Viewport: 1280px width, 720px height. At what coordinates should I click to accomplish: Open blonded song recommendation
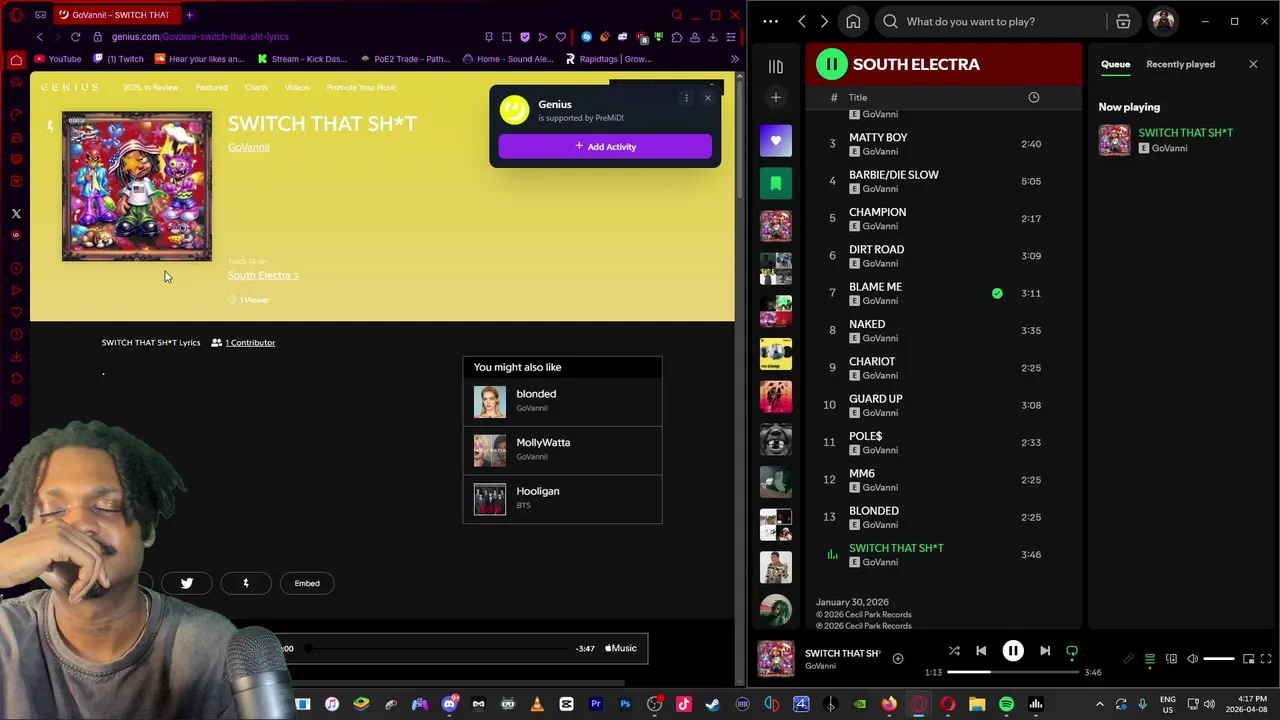point(562,400)
